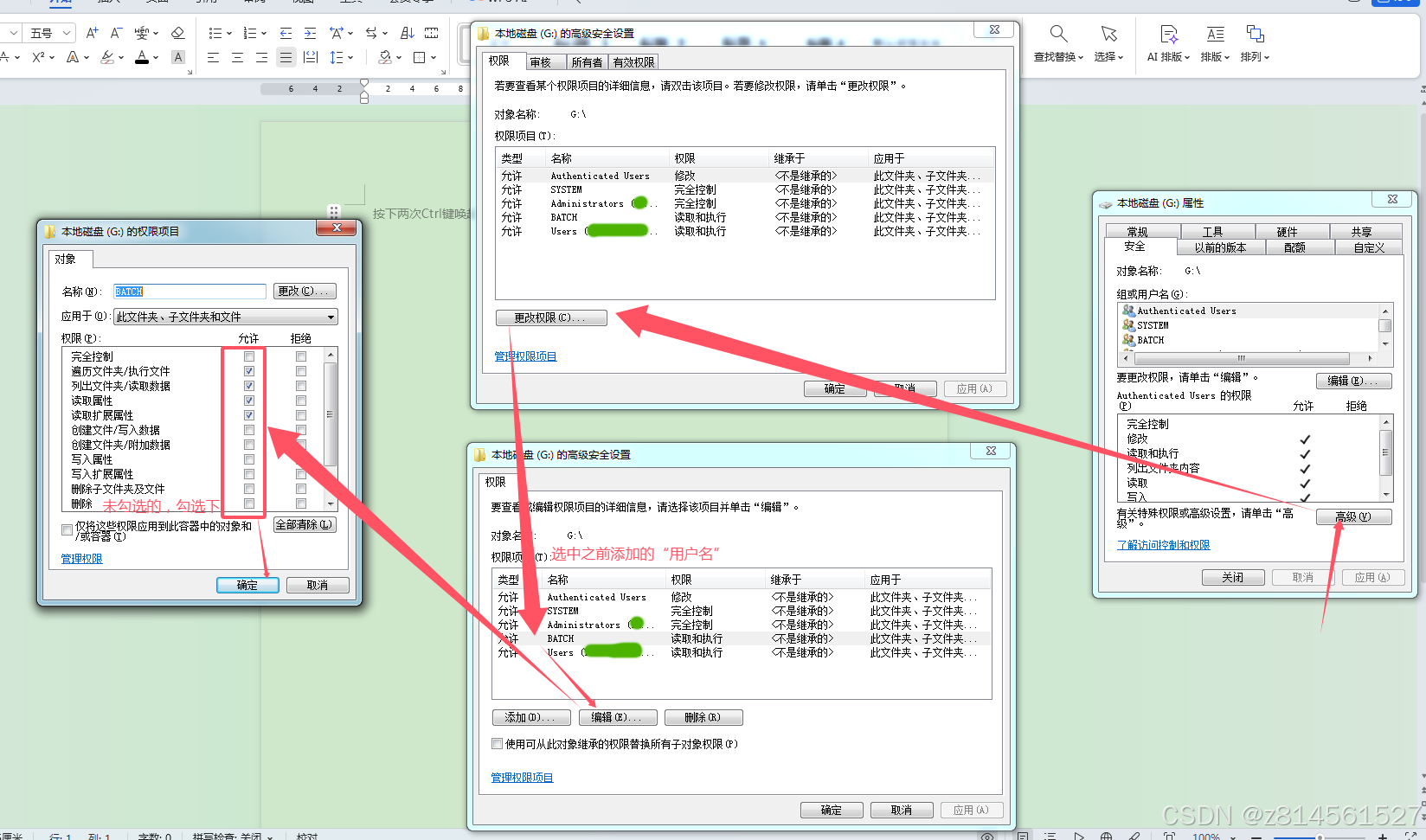Apply numbered list formatting

click(x=249, y=33)
